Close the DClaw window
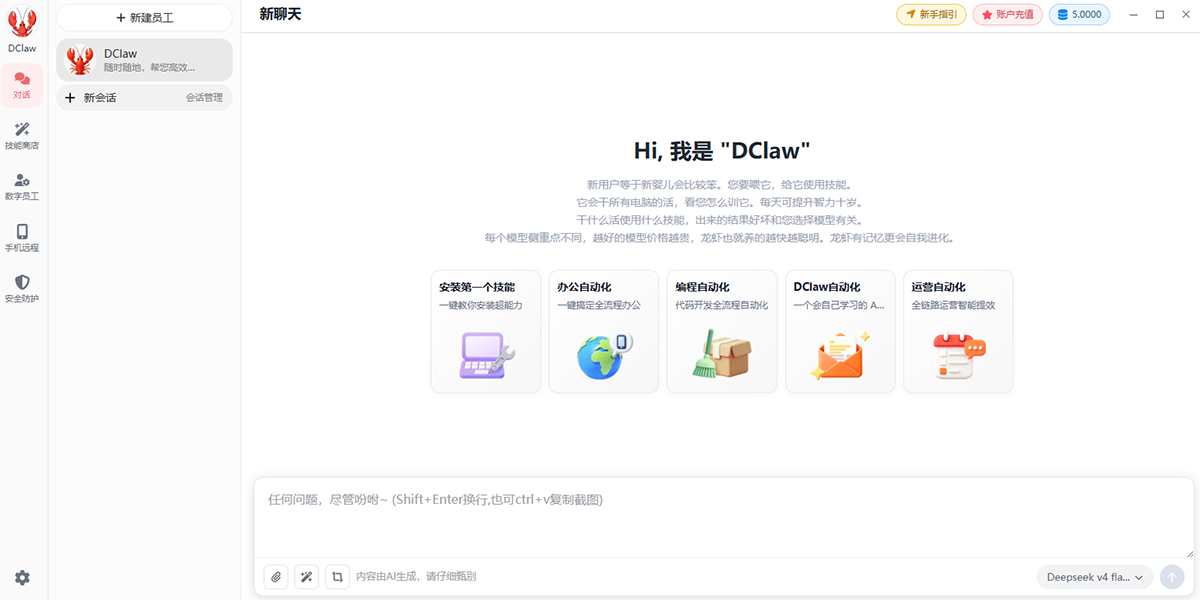The height and width of the screenshot is (600, 1200). coord(1185,15)
